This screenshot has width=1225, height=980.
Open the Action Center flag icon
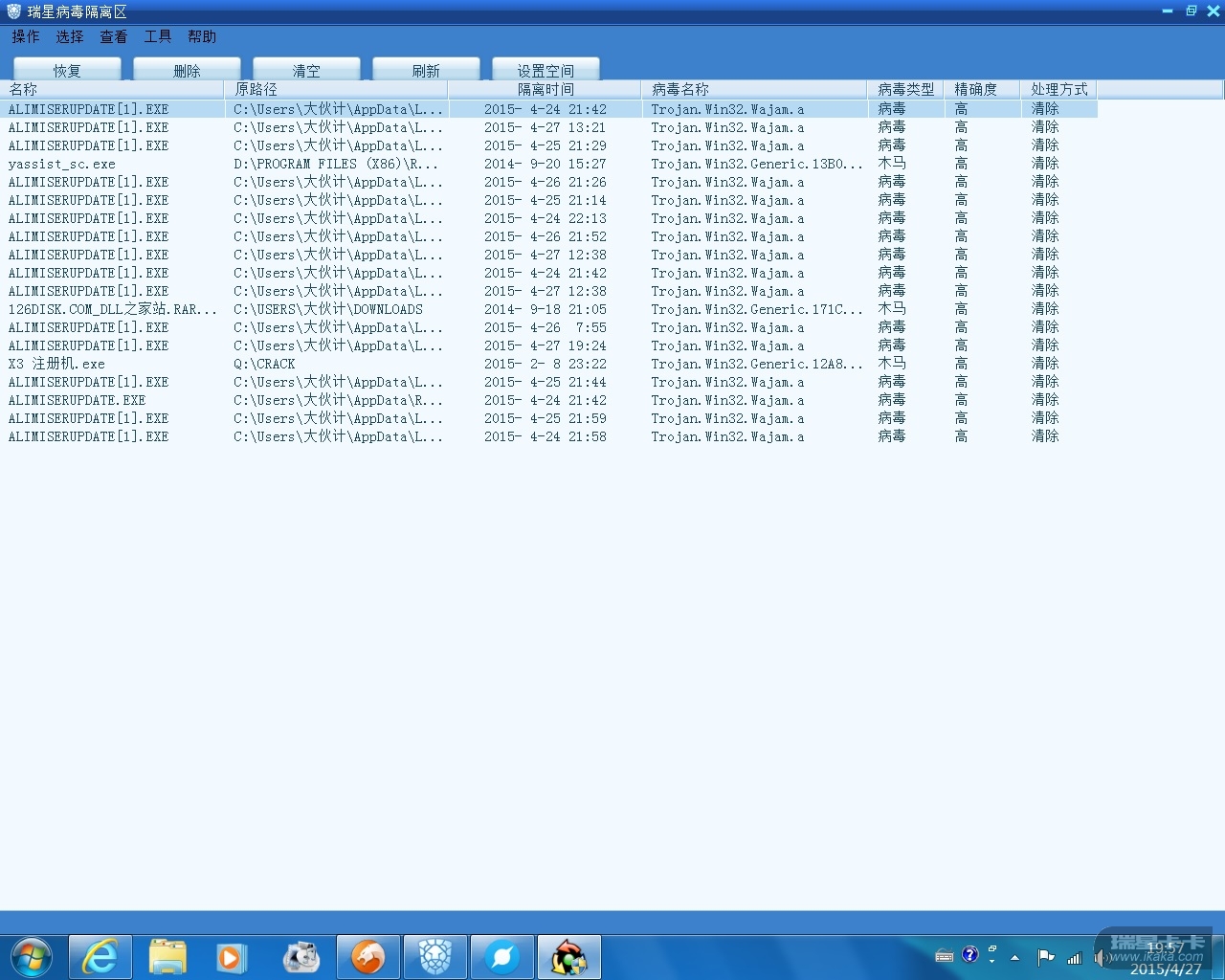[1046, 957]
